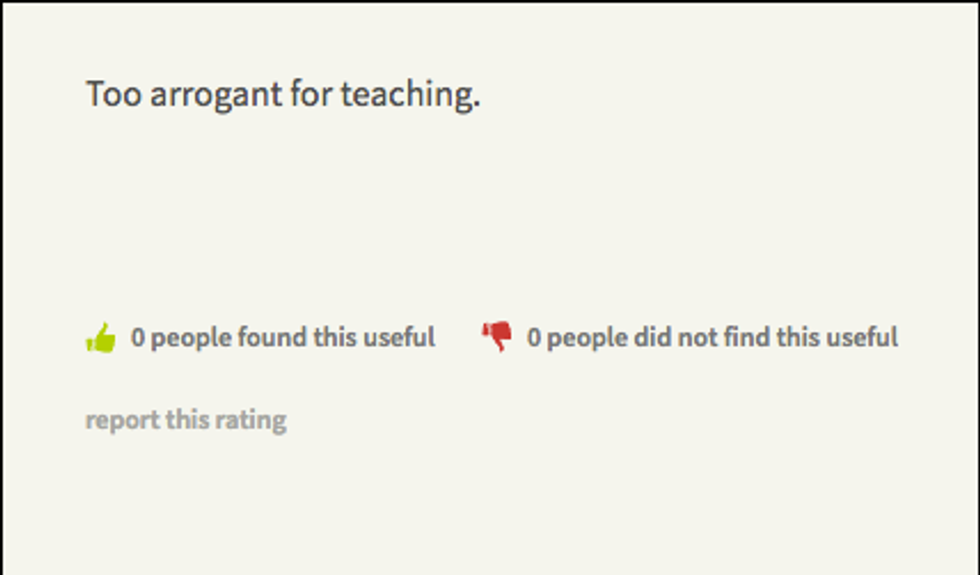Mark this rating as useful via thumbs-up
This screenshot has height=575, width=980.
101,338
